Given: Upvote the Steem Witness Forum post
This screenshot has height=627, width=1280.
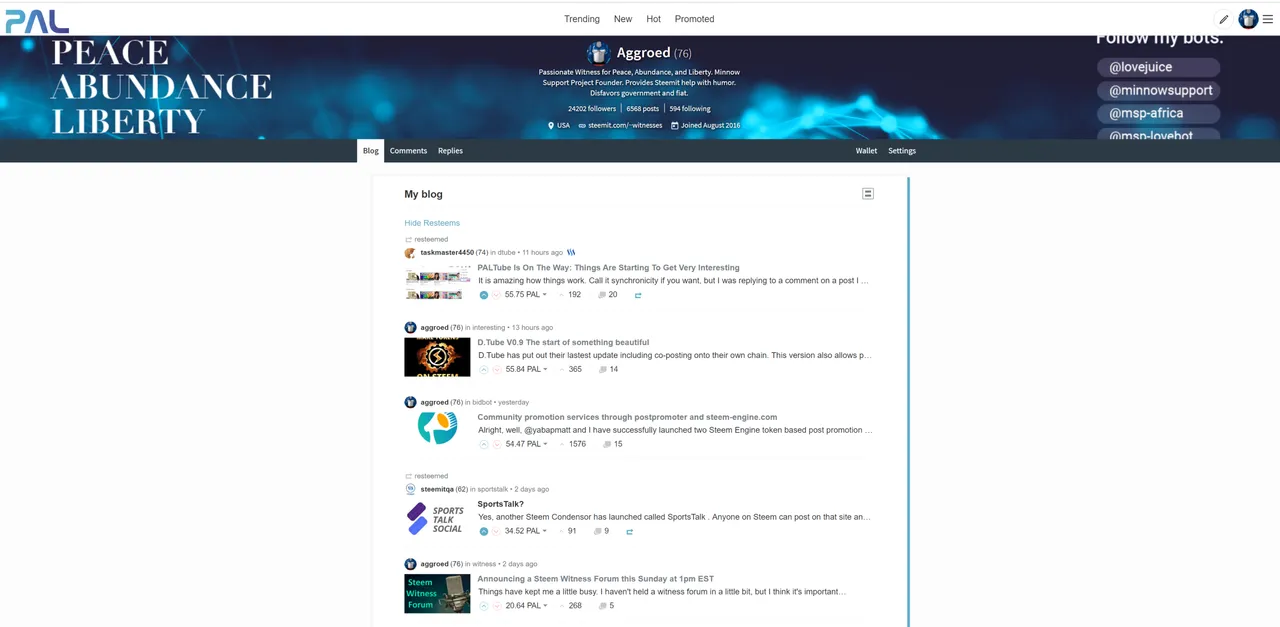Looking at the screenshot, I should (484, 605).
